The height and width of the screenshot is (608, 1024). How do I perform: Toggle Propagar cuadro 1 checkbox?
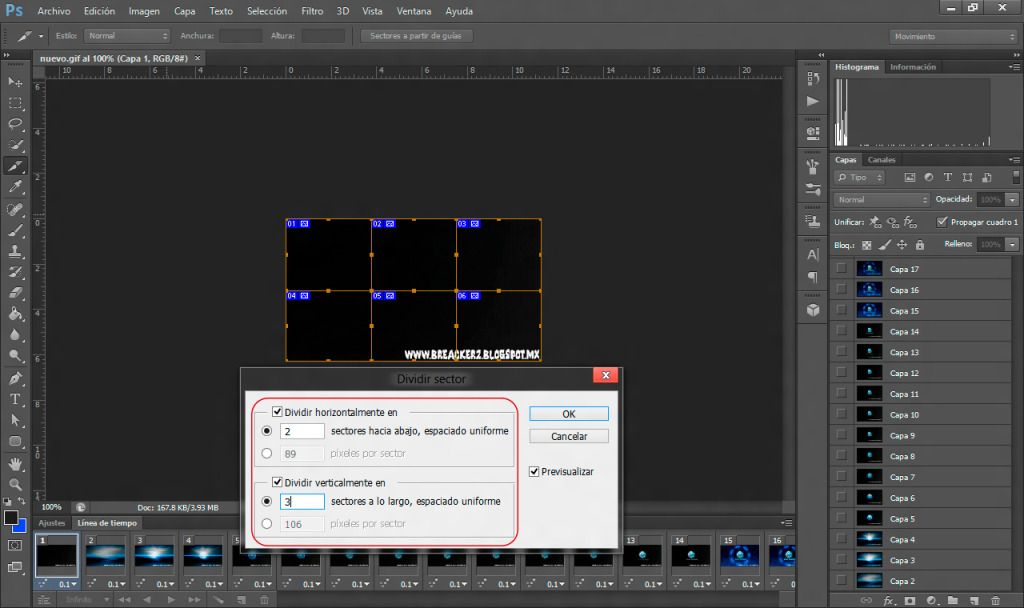[941, 222]
